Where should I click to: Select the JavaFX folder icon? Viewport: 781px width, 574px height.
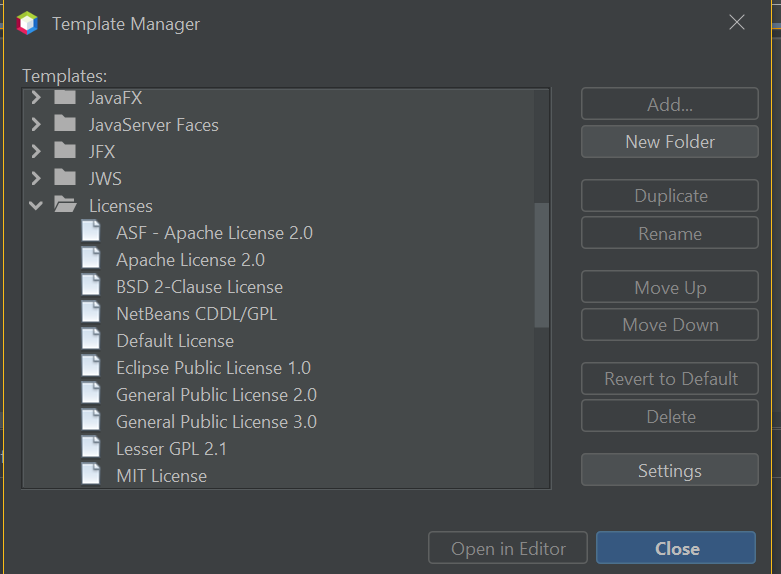point(65,97)
